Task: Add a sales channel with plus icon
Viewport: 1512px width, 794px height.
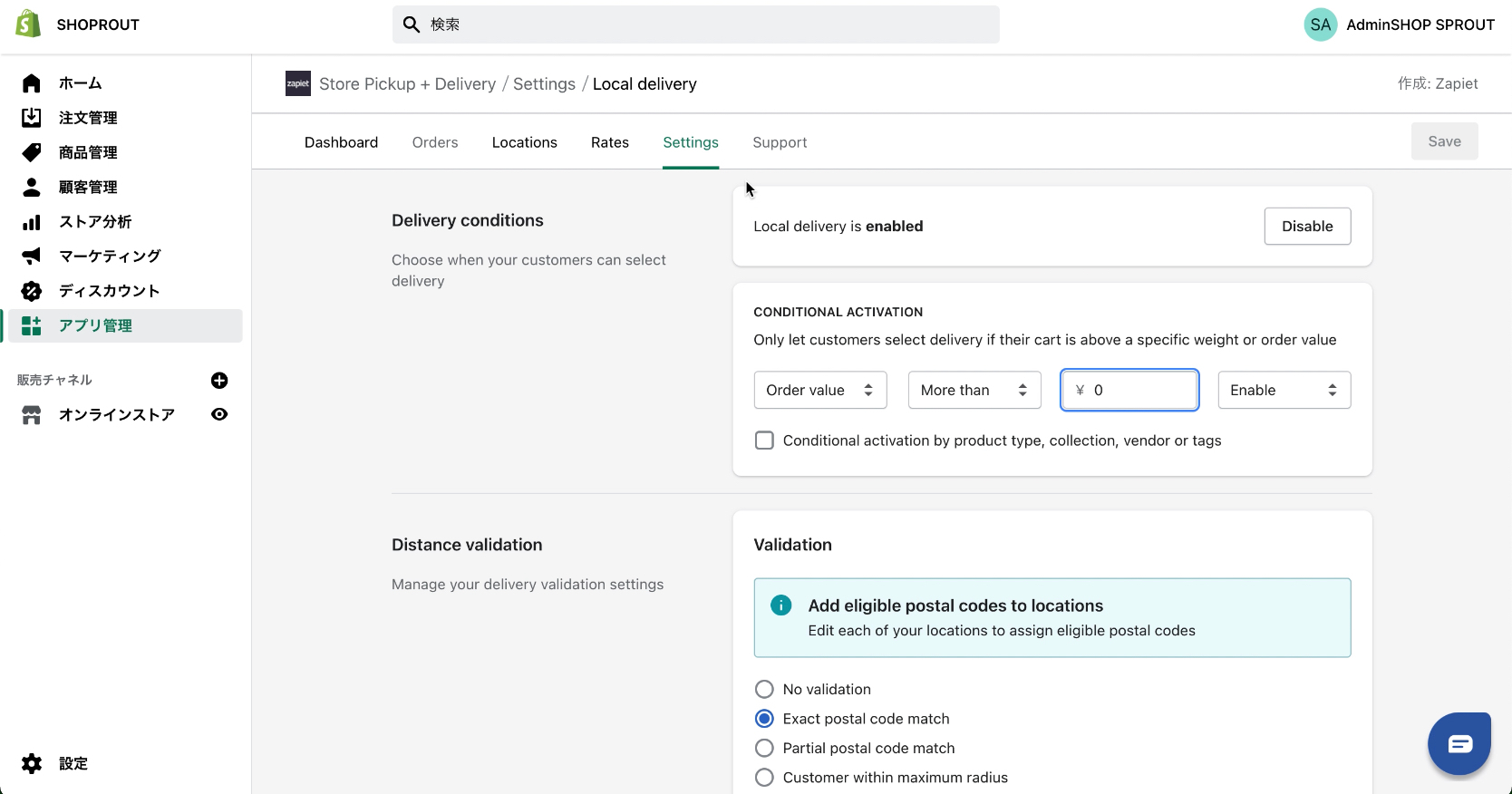Action: 219,381
